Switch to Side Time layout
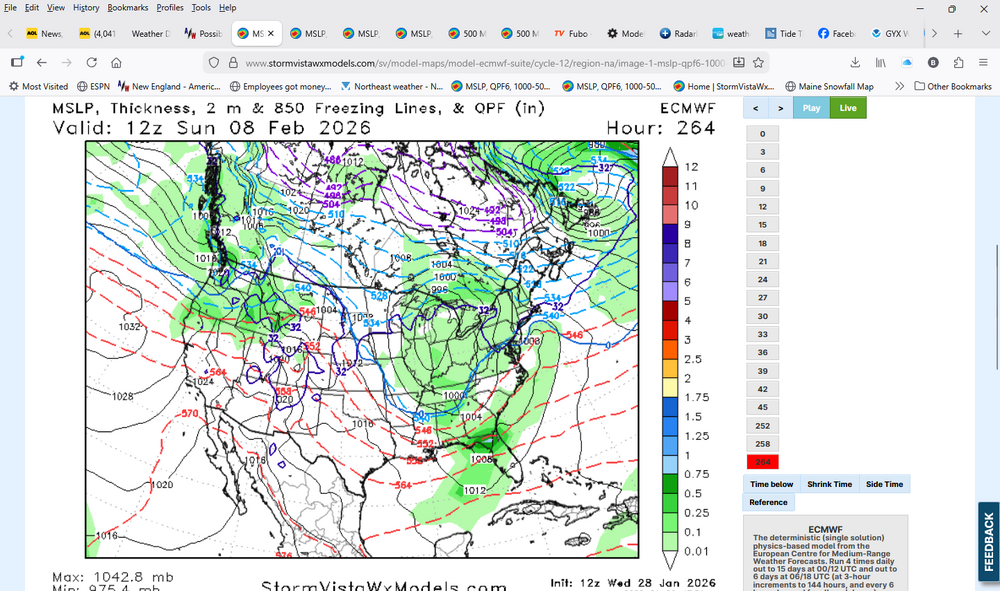The height and width of the screenshot is (591, 1000). click(884, 484)
